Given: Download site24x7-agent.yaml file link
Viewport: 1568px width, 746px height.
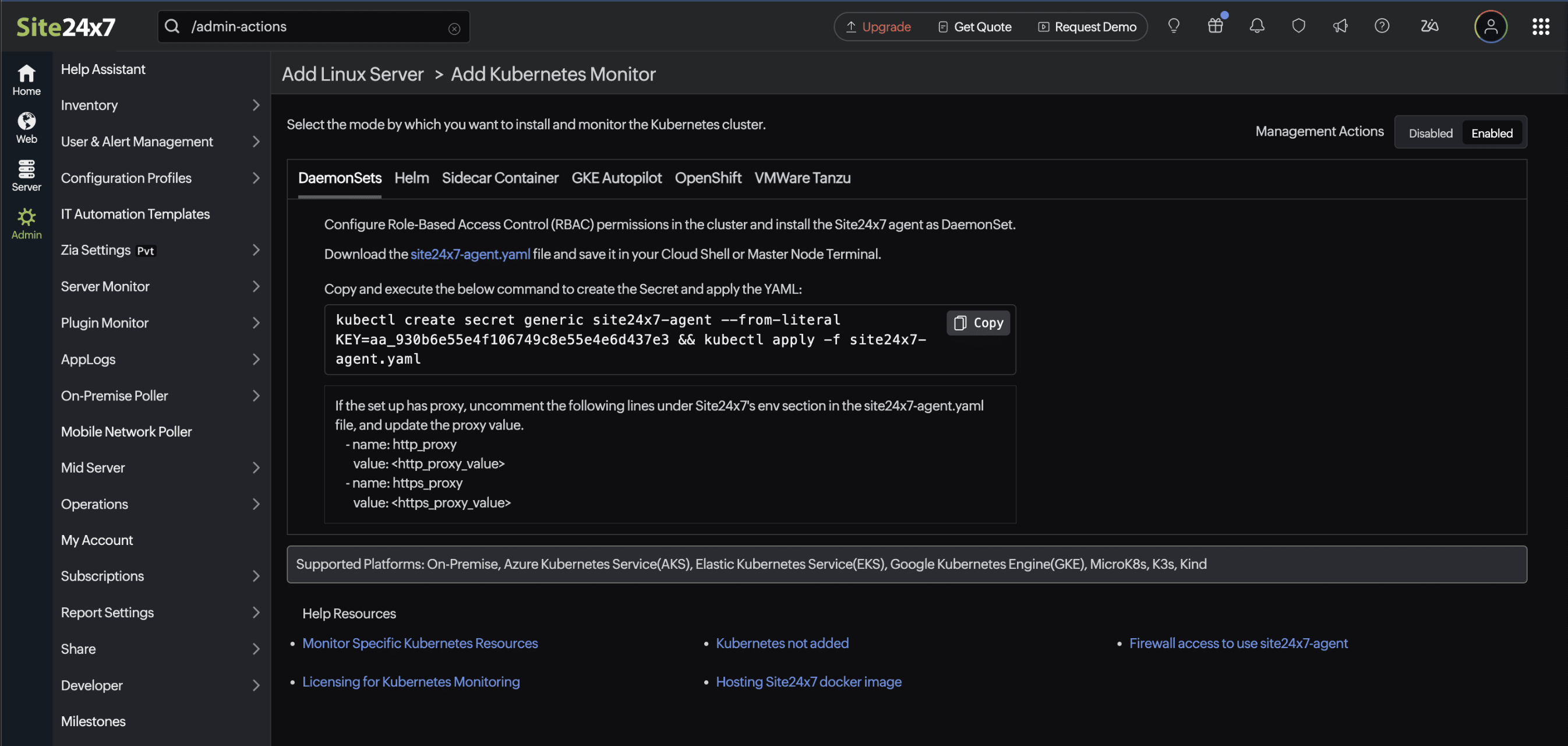Looking at the screenshot, I should coord(471,254).
